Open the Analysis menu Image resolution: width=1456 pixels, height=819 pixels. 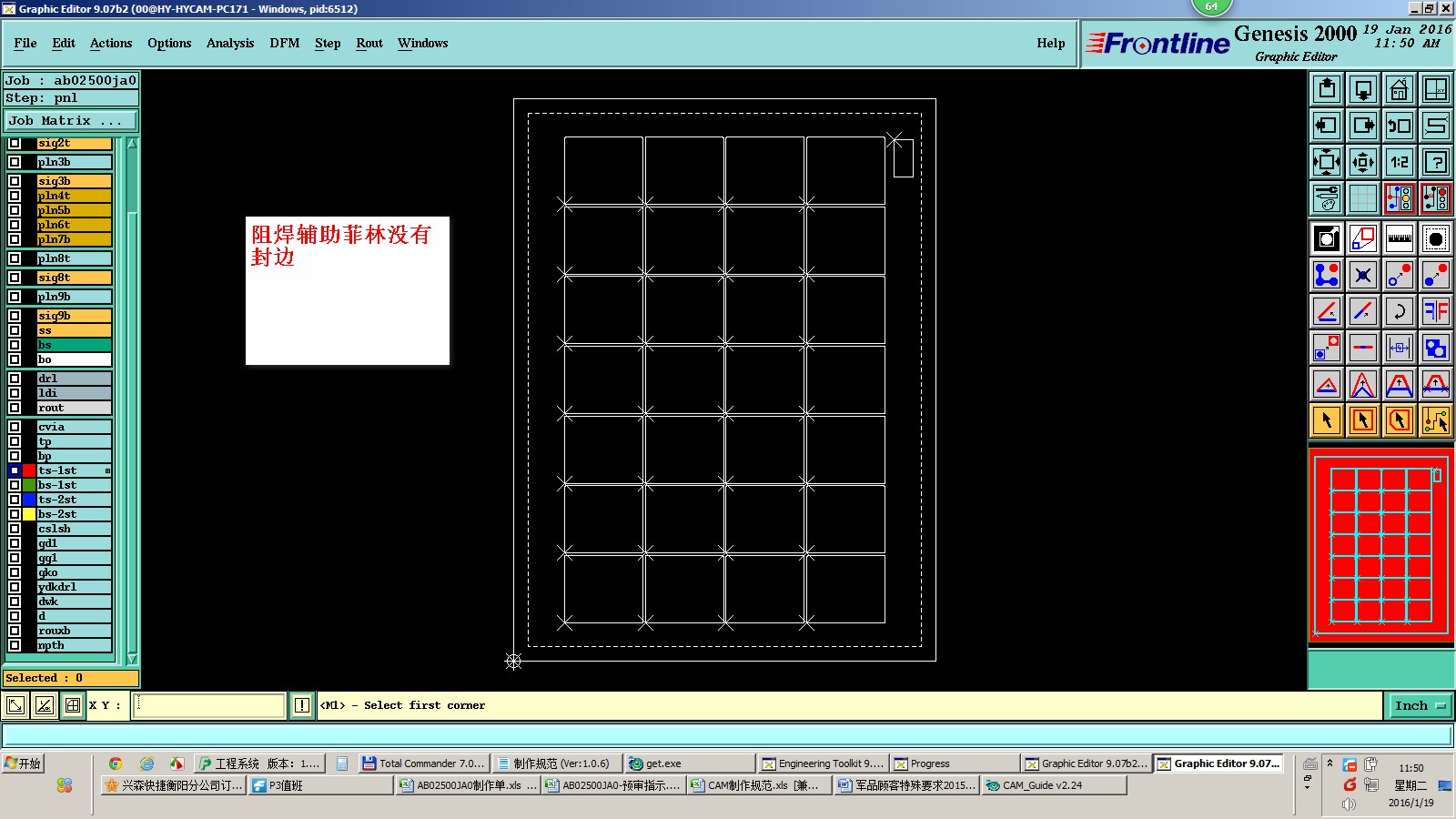pyautogui.click(x=230, y=43)
